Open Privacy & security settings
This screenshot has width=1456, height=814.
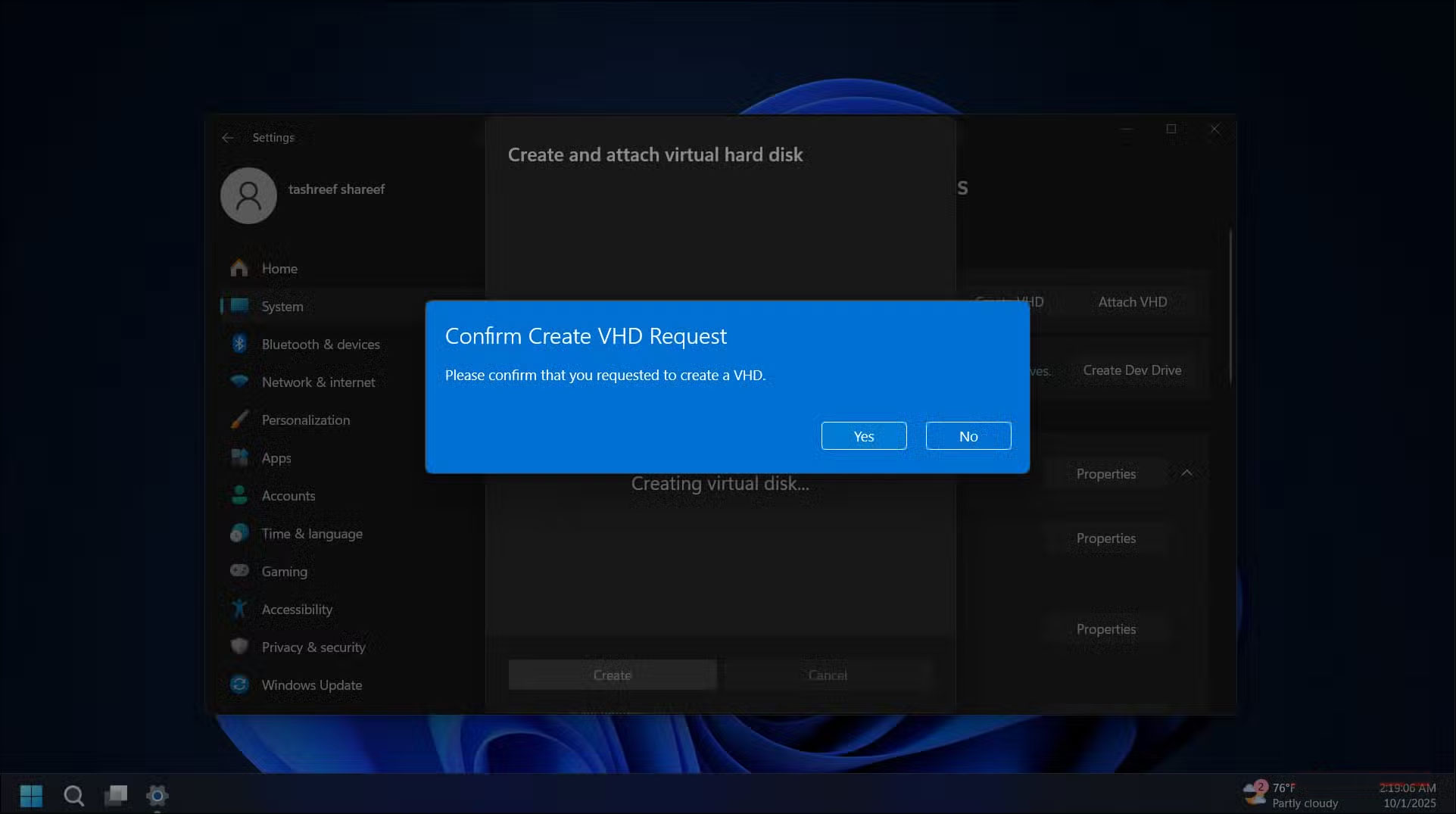click(x=313, y=647)
